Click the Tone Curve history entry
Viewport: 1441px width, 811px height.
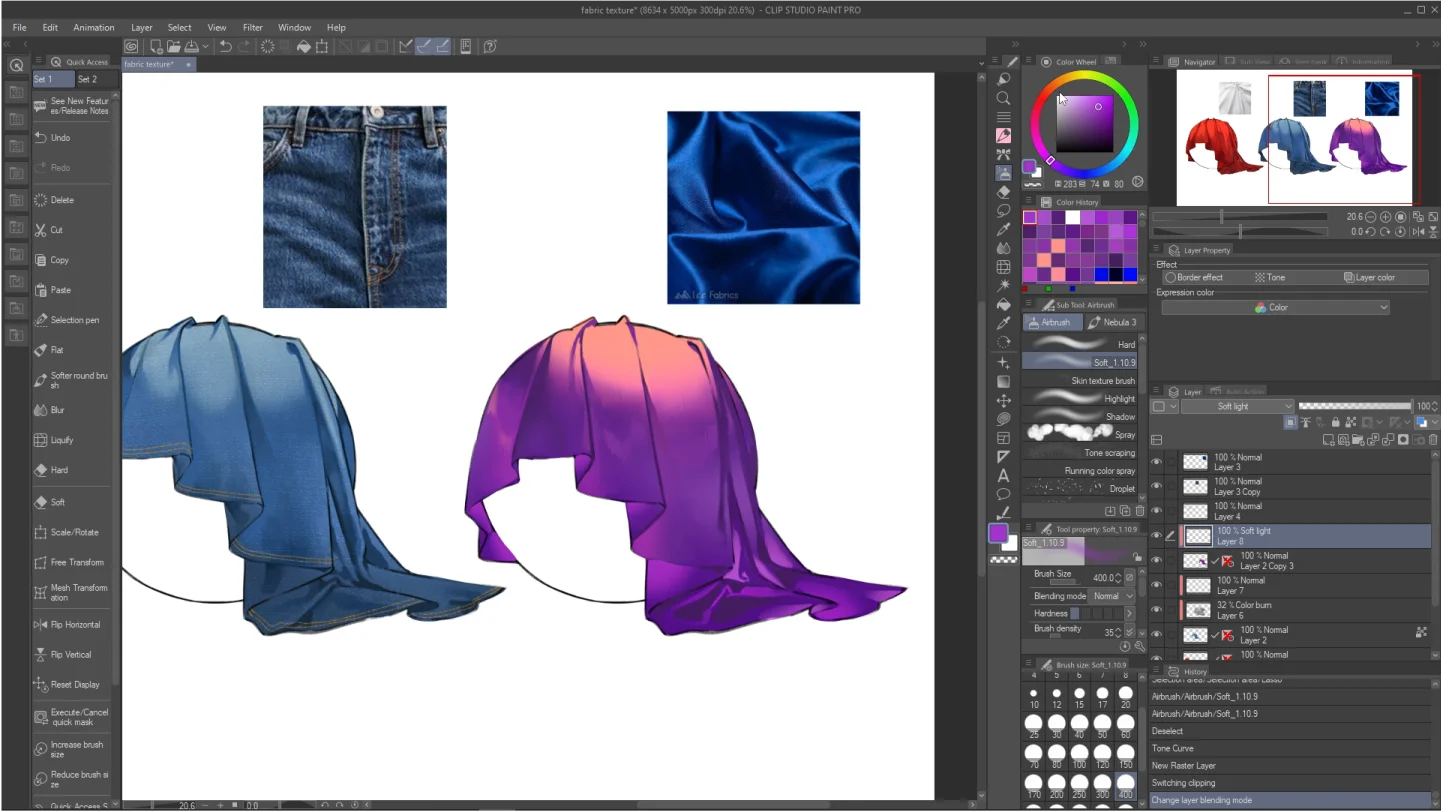coord(1290,748)
